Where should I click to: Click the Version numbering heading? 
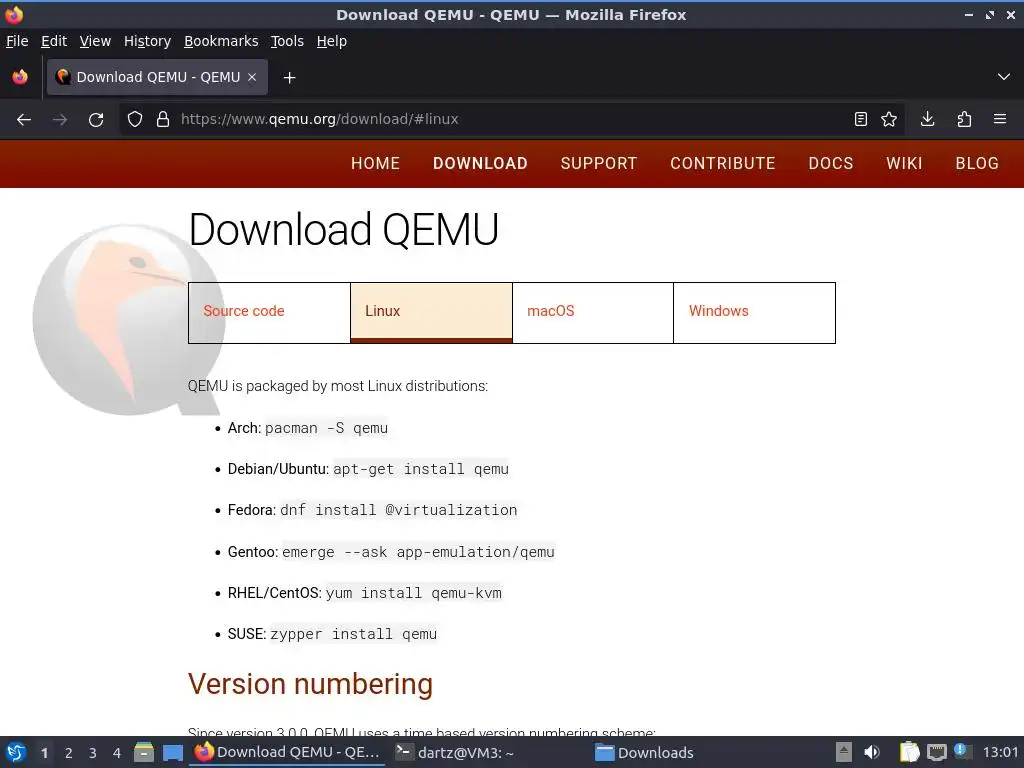[x=310, y=684]
